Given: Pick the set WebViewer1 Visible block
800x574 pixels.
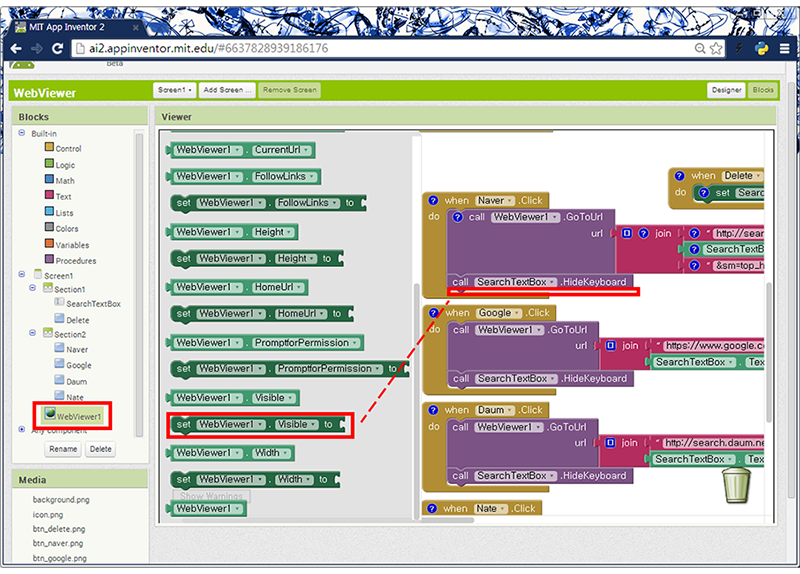Looking at the screenshot, I should (x=258, y=425).
